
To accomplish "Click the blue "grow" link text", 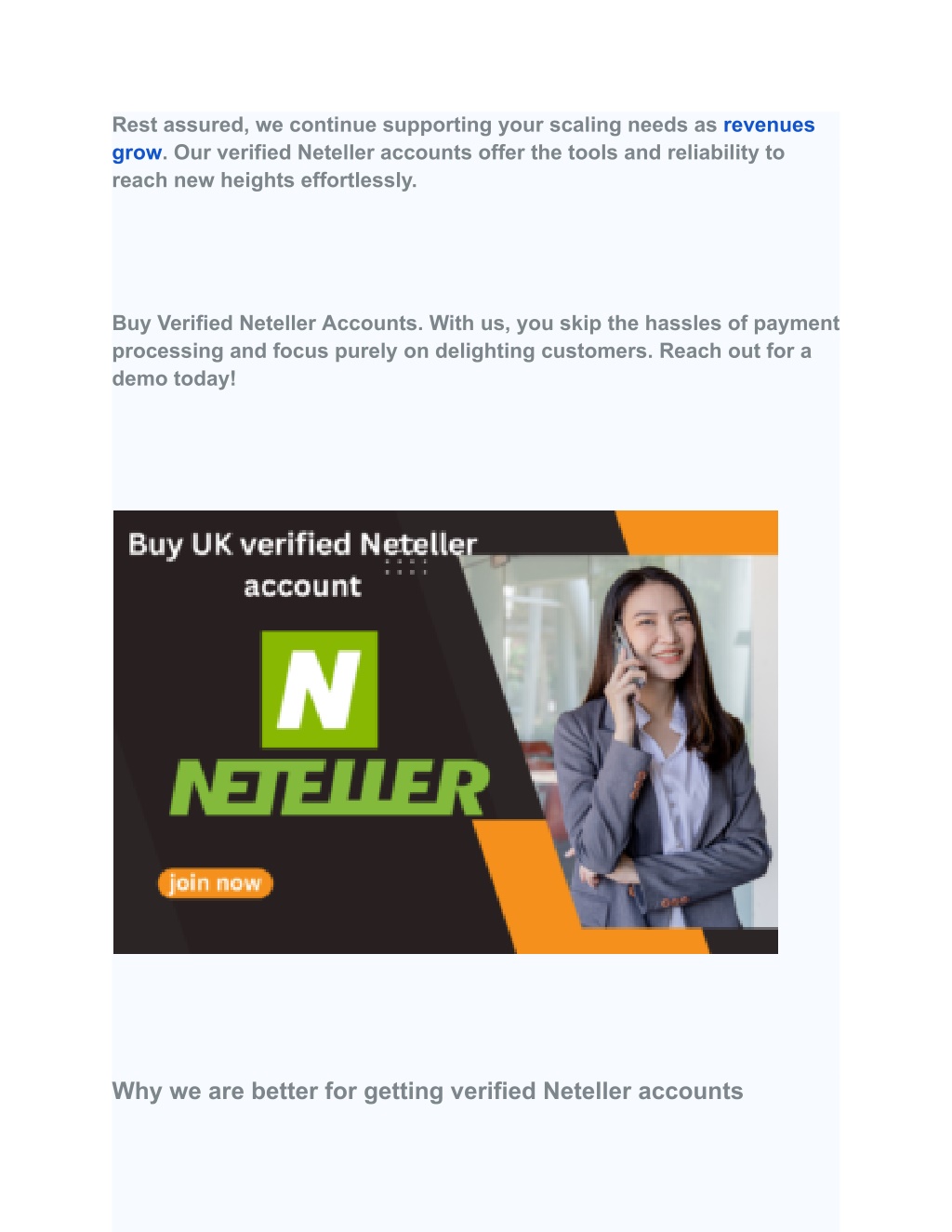I will [137, 153].
